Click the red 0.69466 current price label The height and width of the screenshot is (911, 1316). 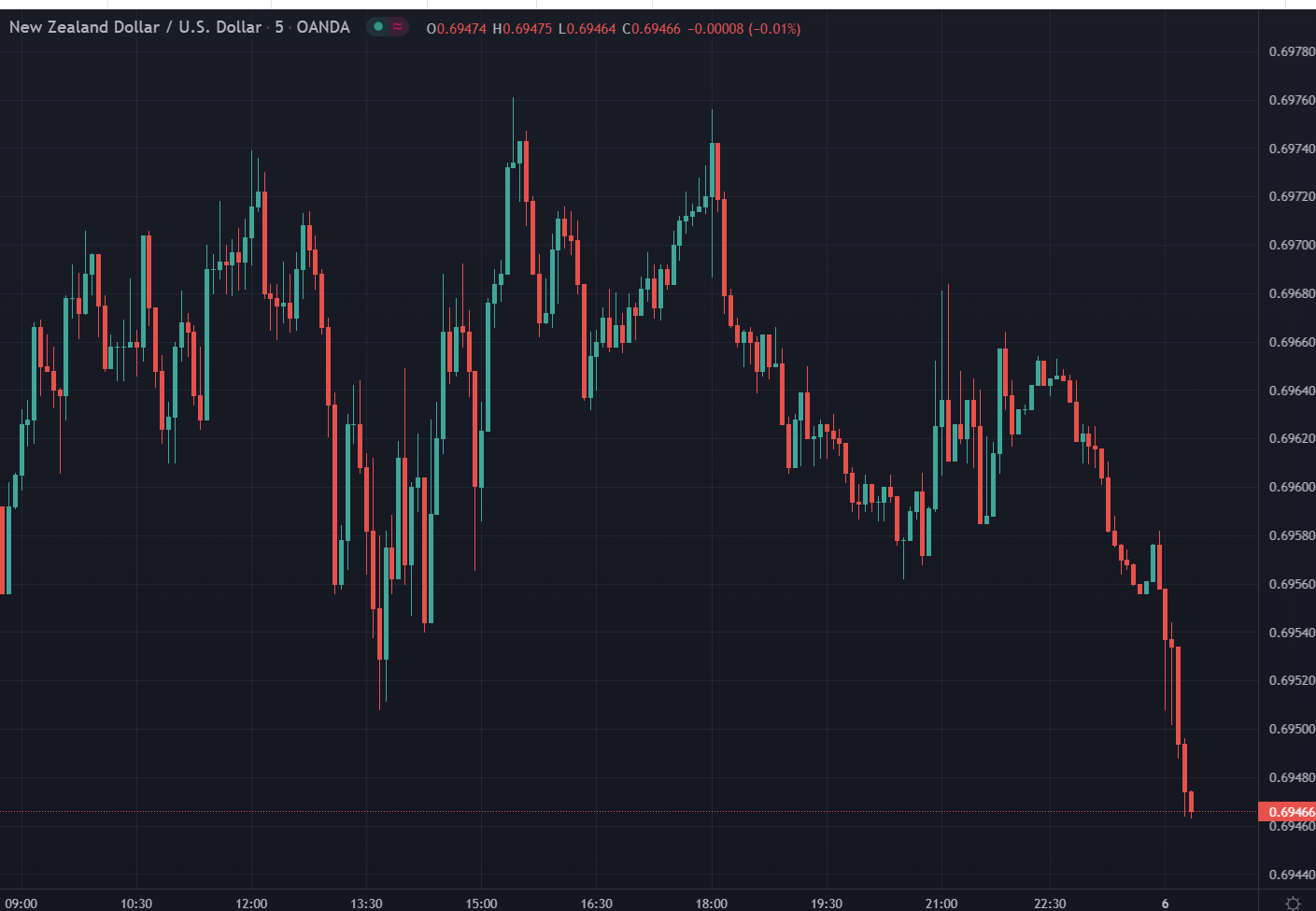click(1289, 811)
